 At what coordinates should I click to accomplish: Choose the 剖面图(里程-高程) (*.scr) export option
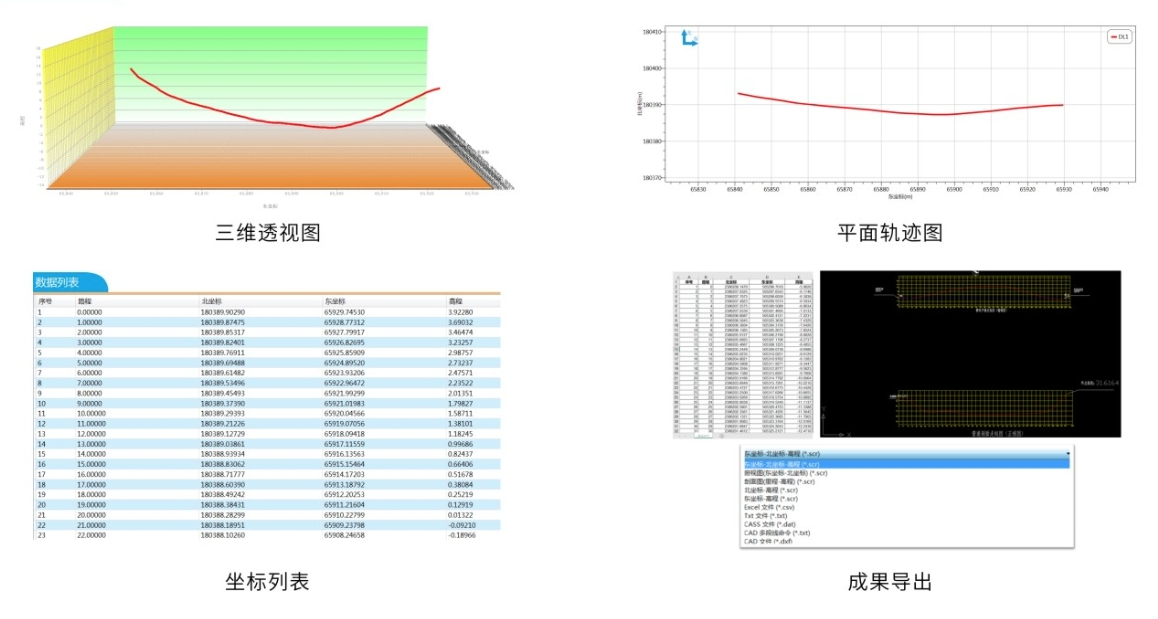coord(779,482)
